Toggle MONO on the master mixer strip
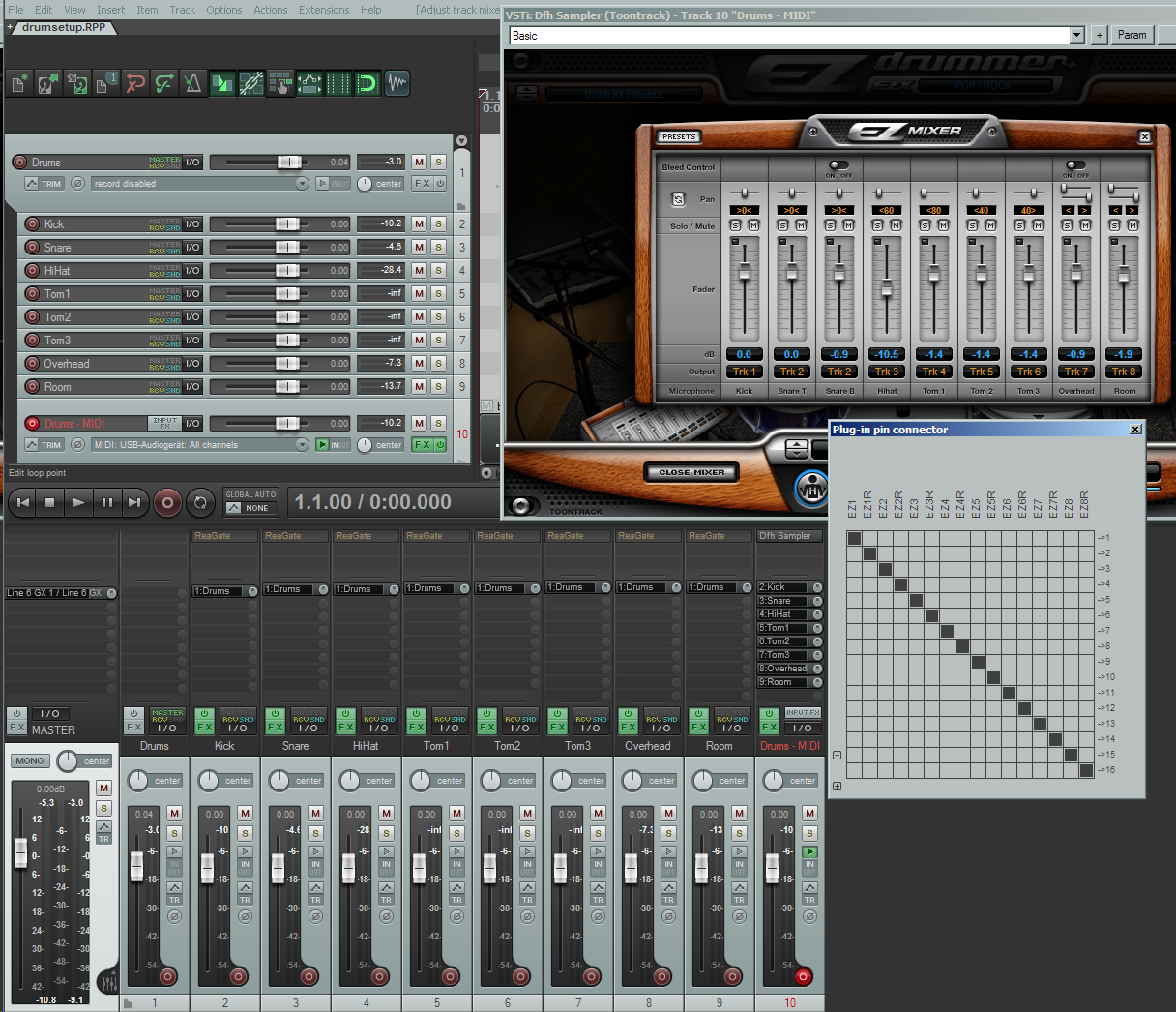 click(30, 761)
